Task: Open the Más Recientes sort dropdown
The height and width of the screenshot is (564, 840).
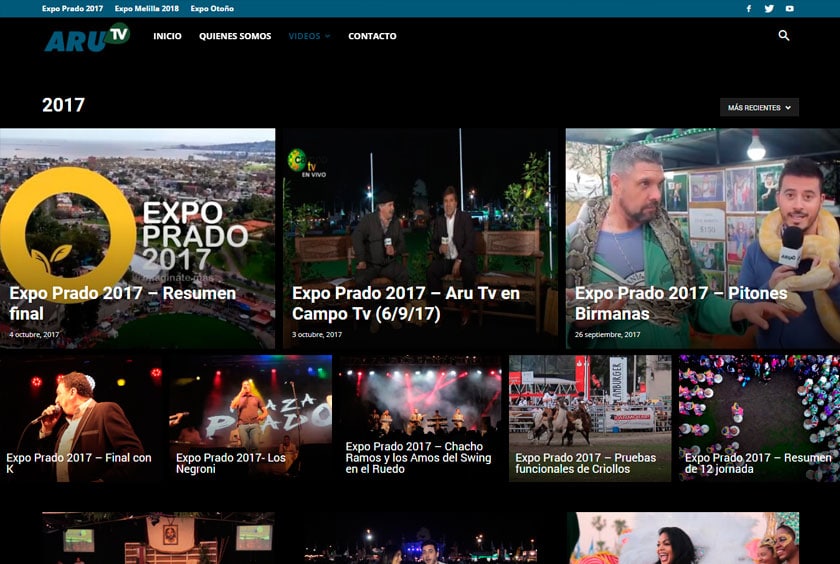Action: 759,107
